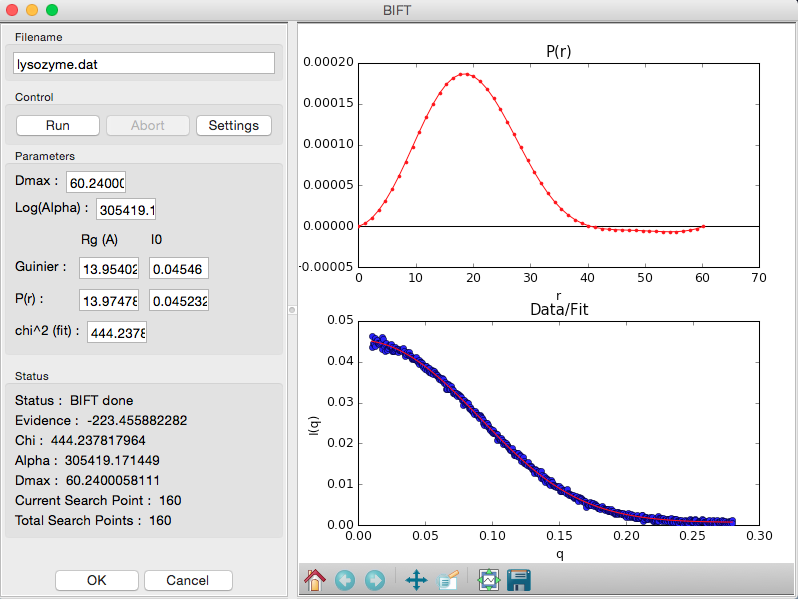Save the figure using floppy disk icon
The width and height of the screenshot is (798, 599).
point(519,580)
